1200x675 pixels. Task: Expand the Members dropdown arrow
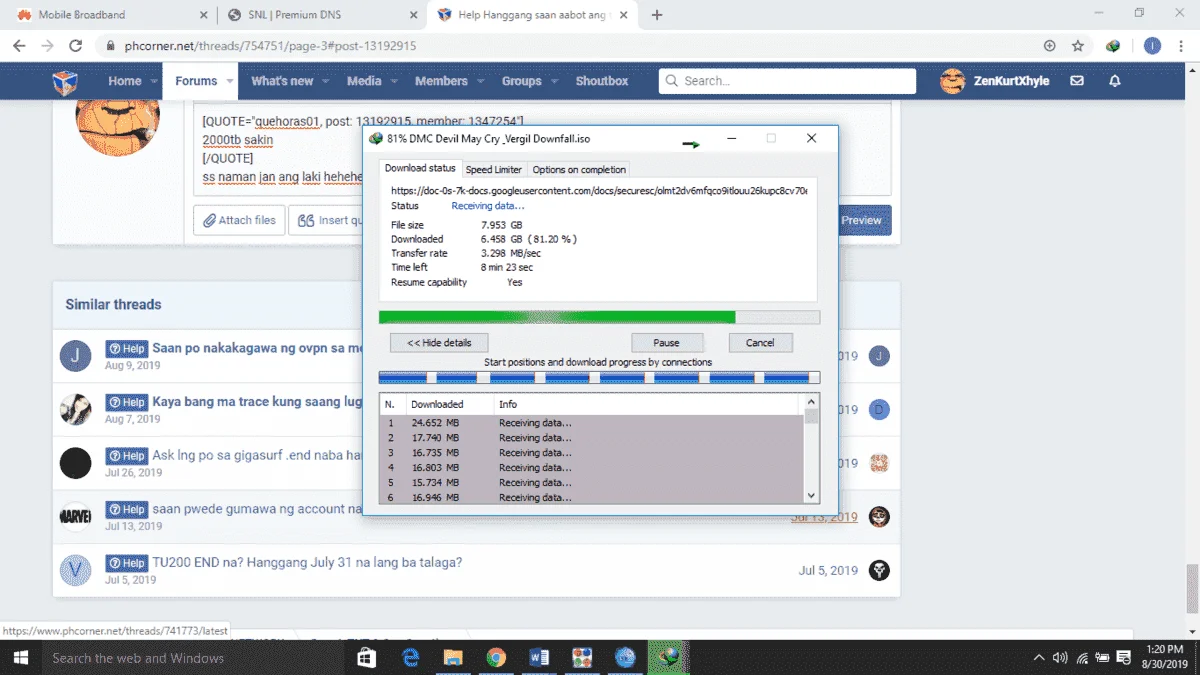[480, 81]
